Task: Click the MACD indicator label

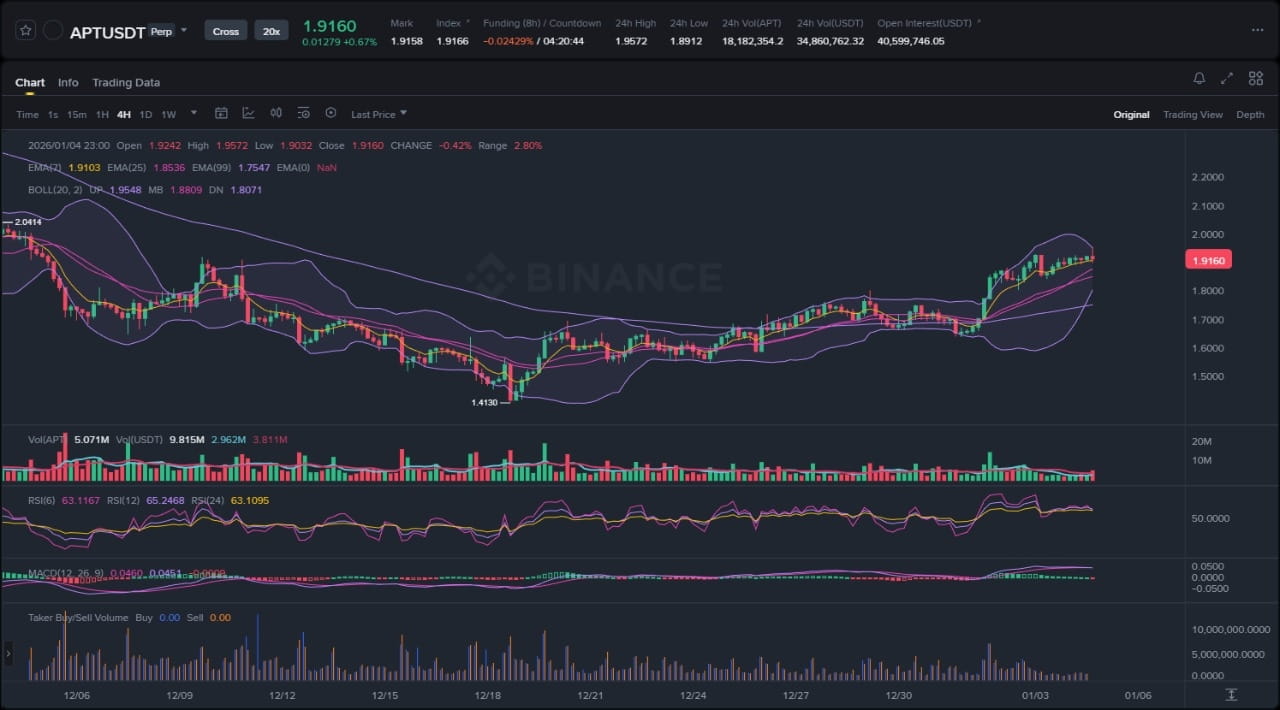Action: click(68, 573)
